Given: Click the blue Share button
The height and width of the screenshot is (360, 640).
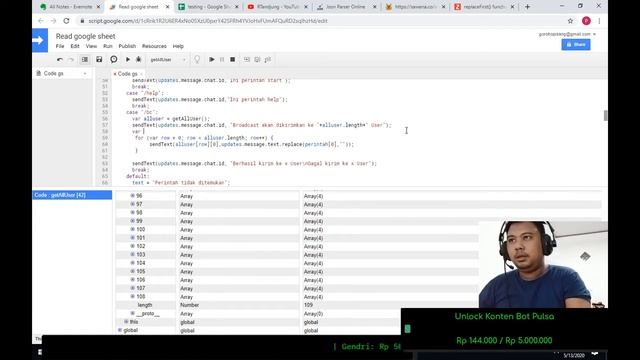Looking at the screenshot, I should pyautogui.click(x=576, y=44).
